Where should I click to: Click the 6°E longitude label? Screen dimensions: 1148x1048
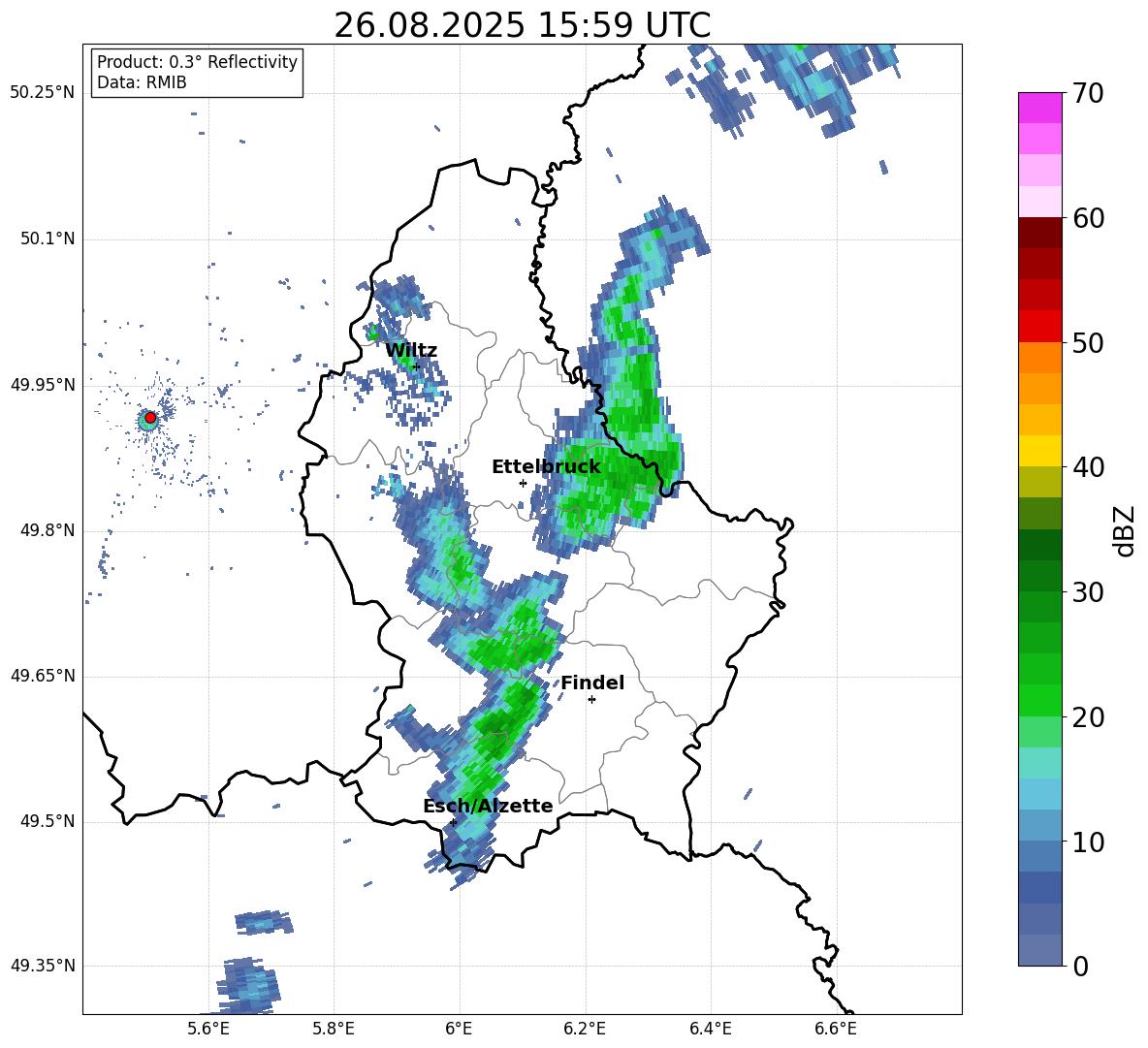click(x=459, y=1029)
